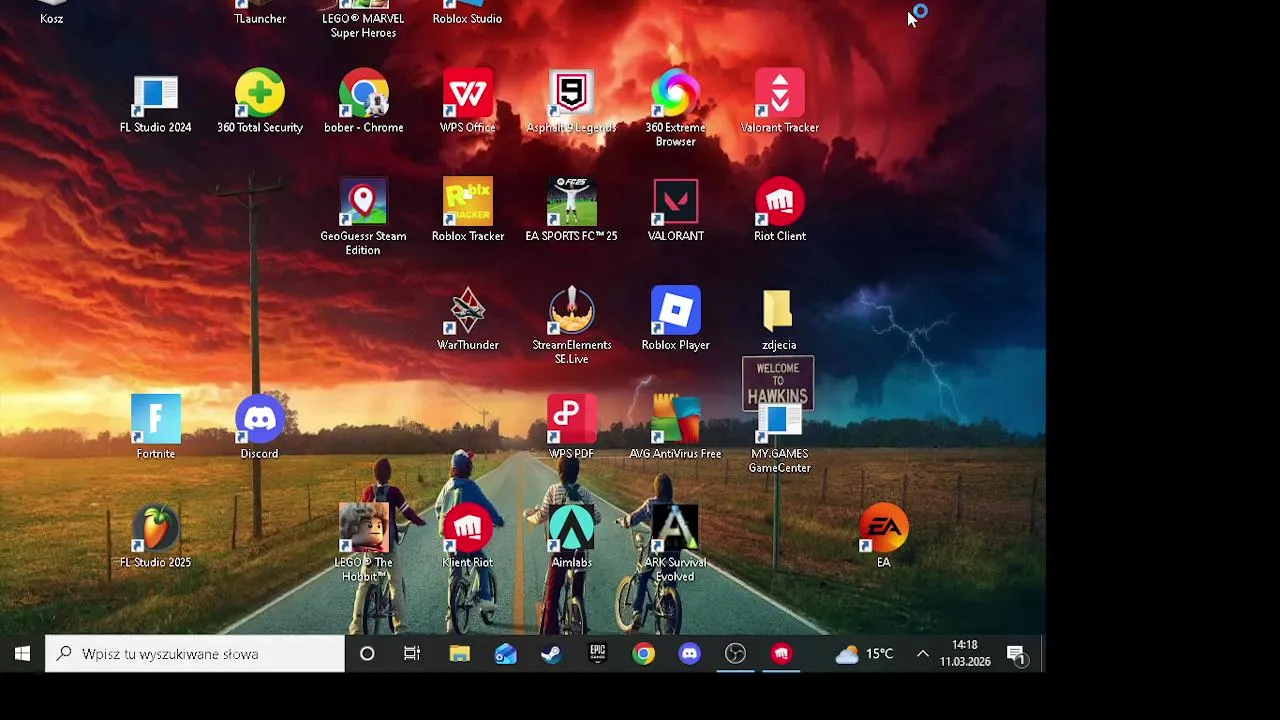
Task: Select Klient Riot desktop icon
Action: coord(467,537)
